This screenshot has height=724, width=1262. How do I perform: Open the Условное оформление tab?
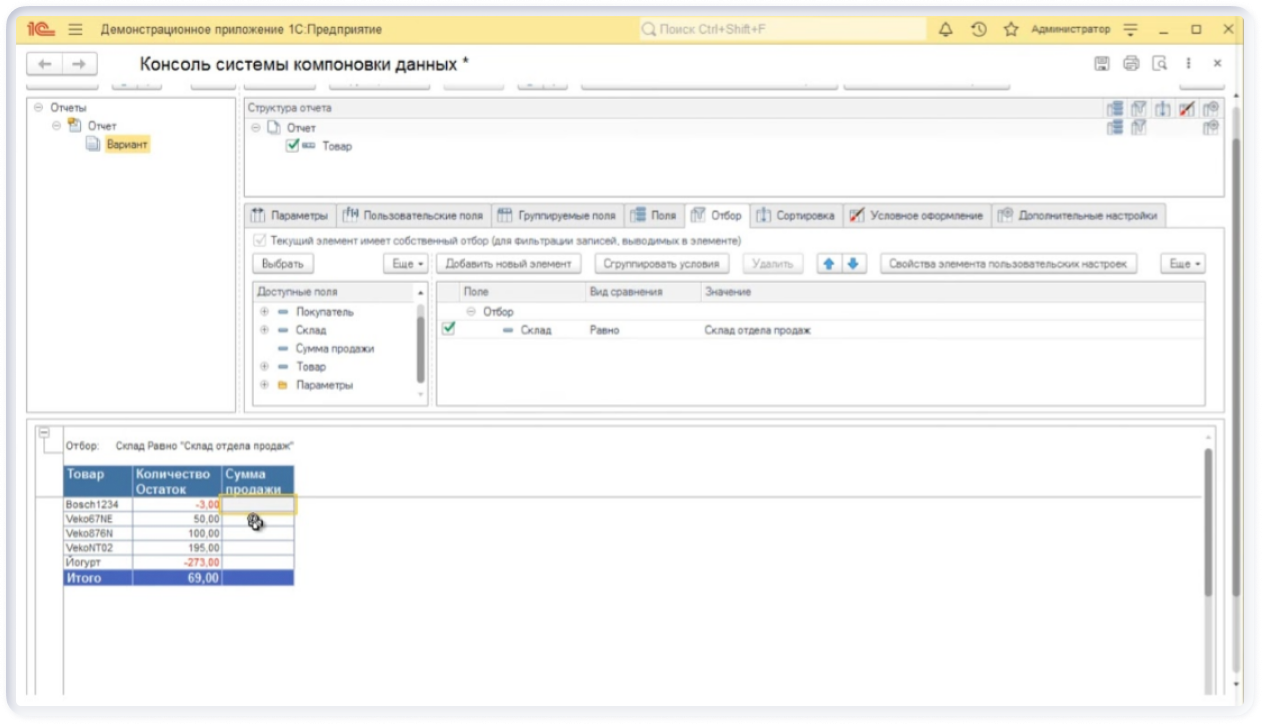916,215
